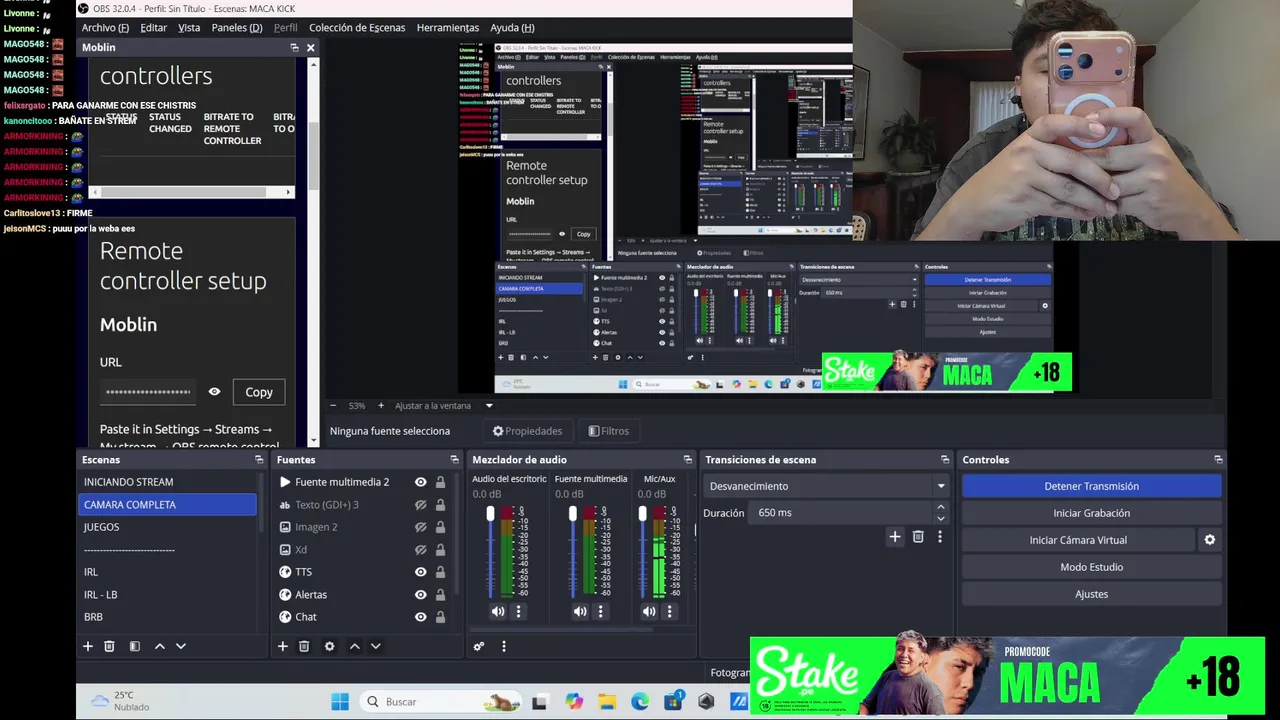The image size is (1280, 720).
Task: Pop out the Escenas dock
Action: (259, 460)
